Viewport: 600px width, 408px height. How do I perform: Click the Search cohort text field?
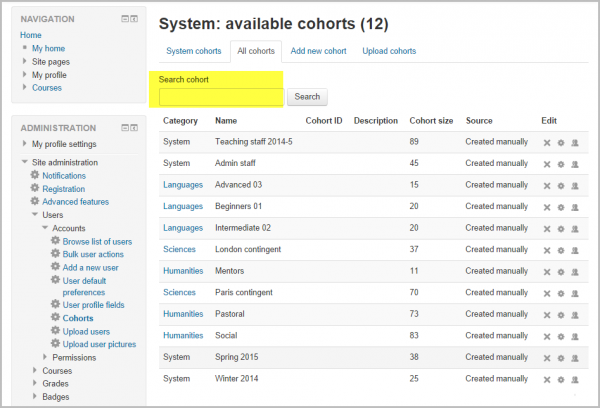point(221,97)
